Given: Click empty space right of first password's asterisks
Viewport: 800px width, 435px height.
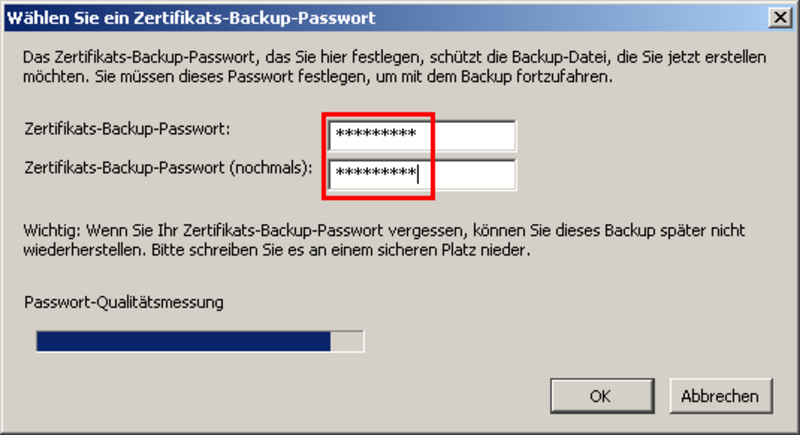Looking at the screenshot, I should [475, 136].
